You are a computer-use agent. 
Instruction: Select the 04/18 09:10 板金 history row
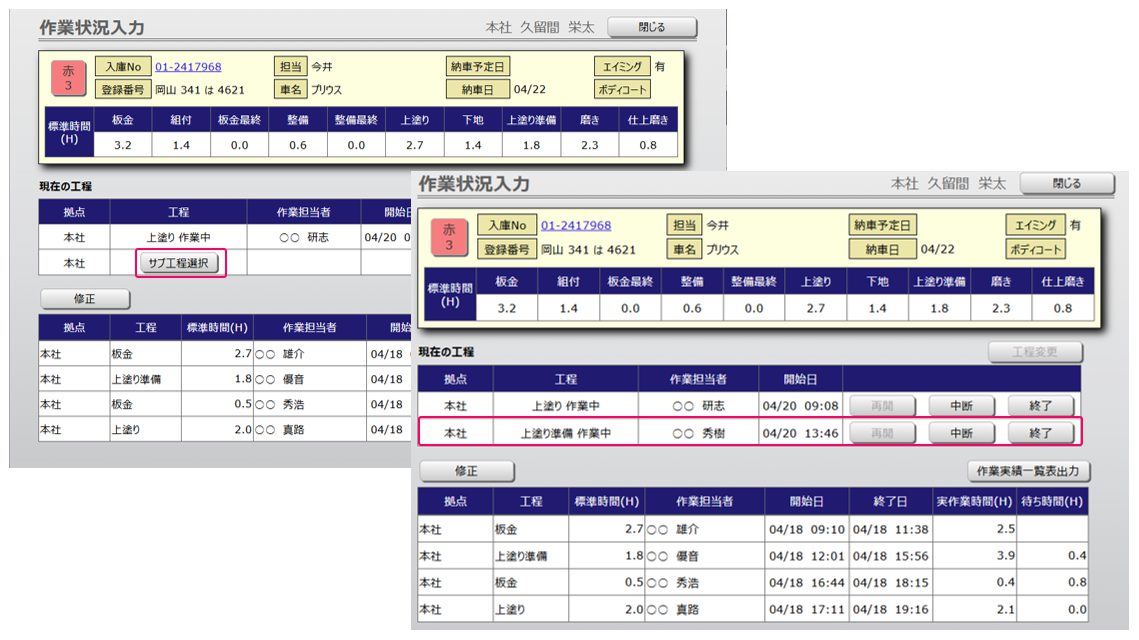(x=752, y=528)
